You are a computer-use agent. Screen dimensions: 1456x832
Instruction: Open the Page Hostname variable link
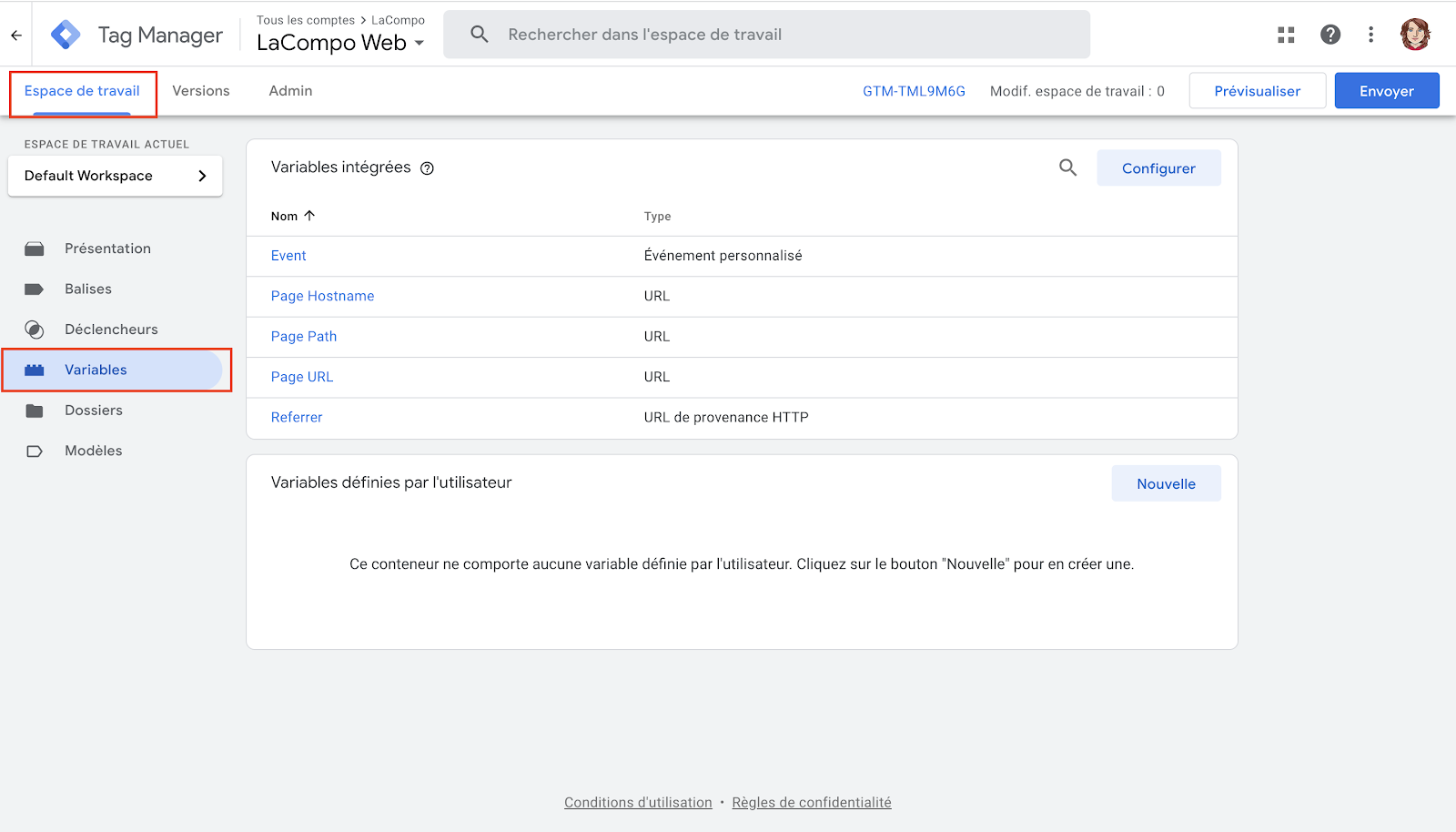click(322, 296)
